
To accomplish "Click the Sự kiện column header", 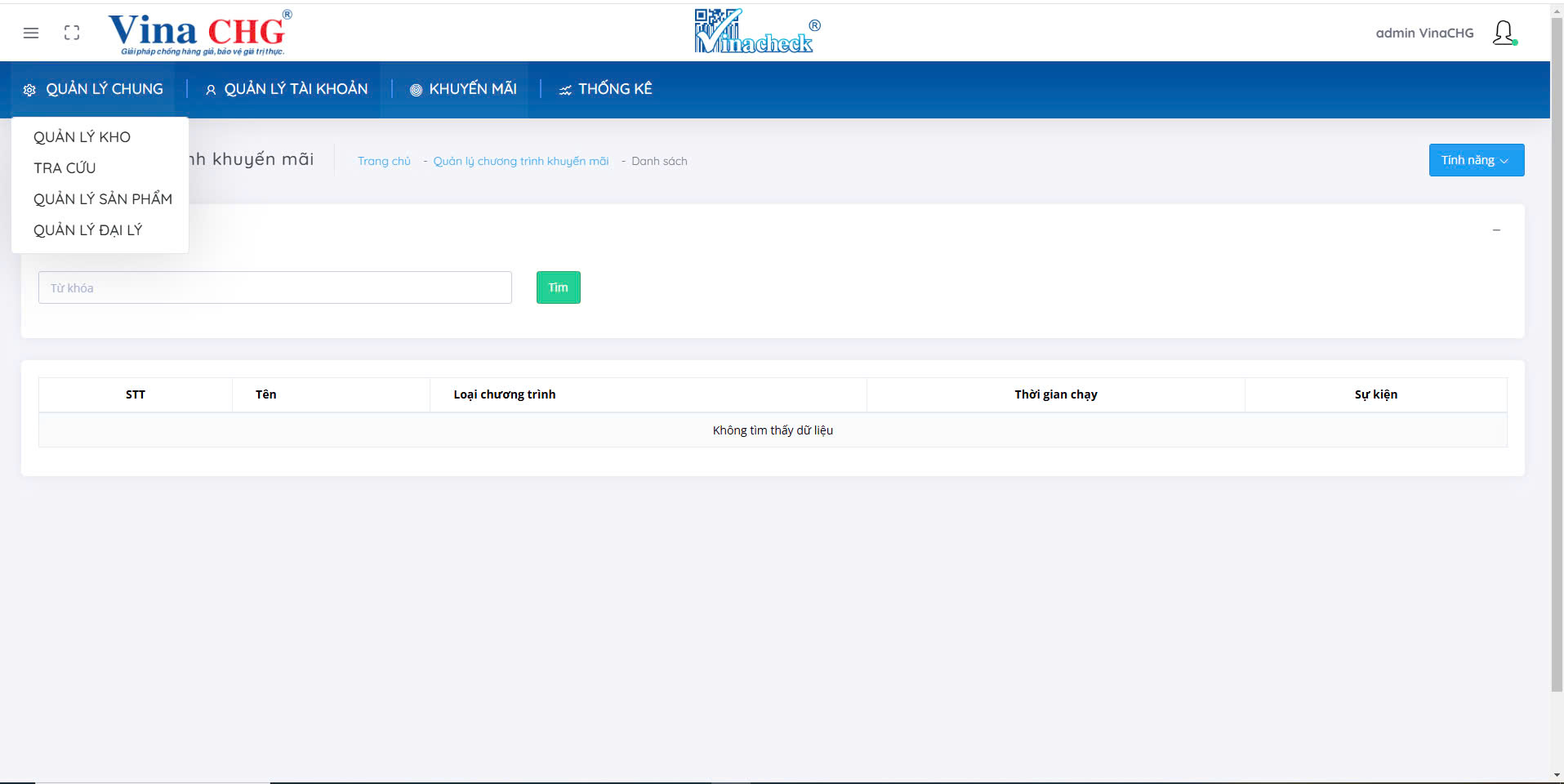I will point(1376,394).
